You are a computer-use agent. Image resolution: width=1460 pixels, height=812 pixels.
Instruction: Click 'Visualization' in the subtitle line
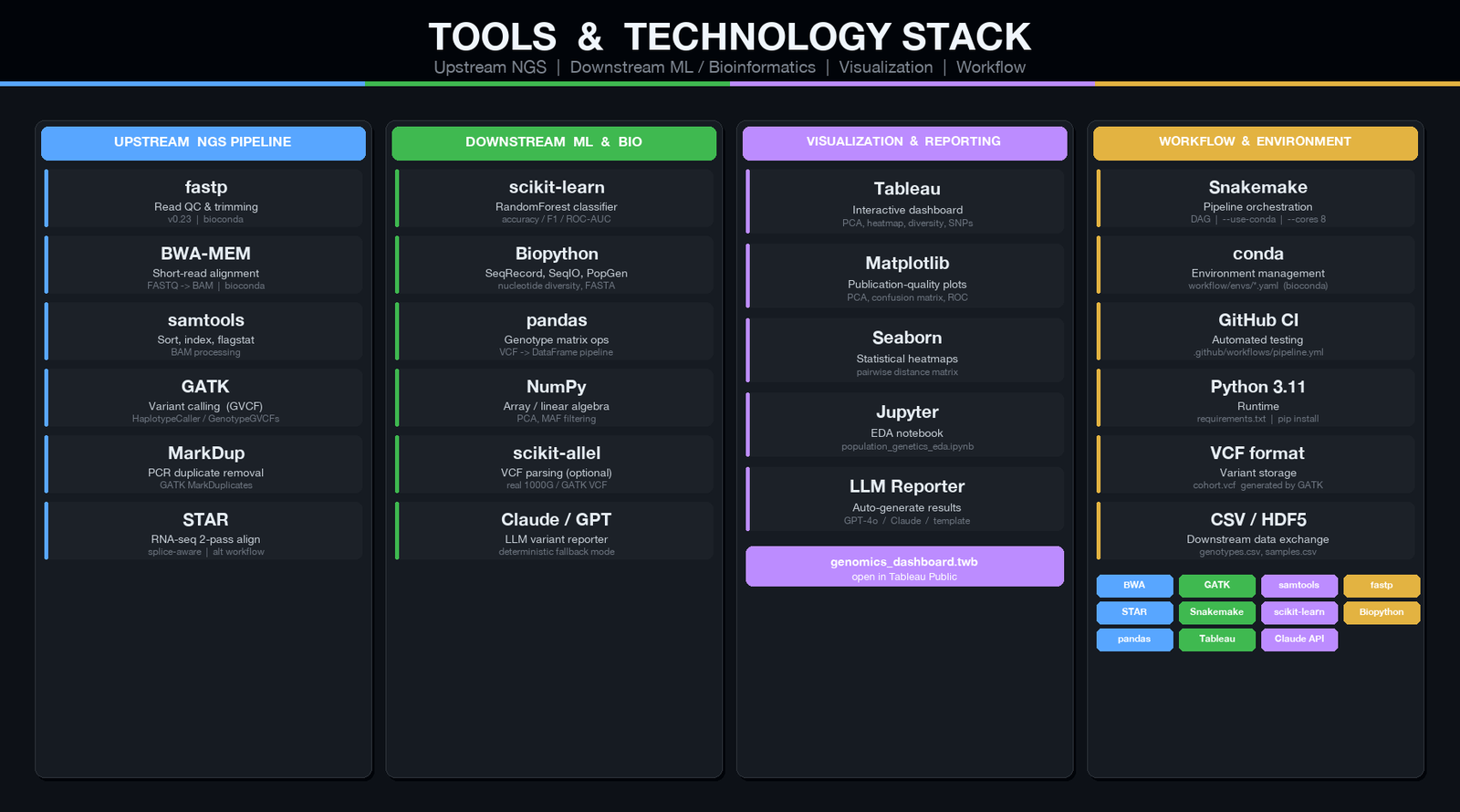tap(886, 68)
